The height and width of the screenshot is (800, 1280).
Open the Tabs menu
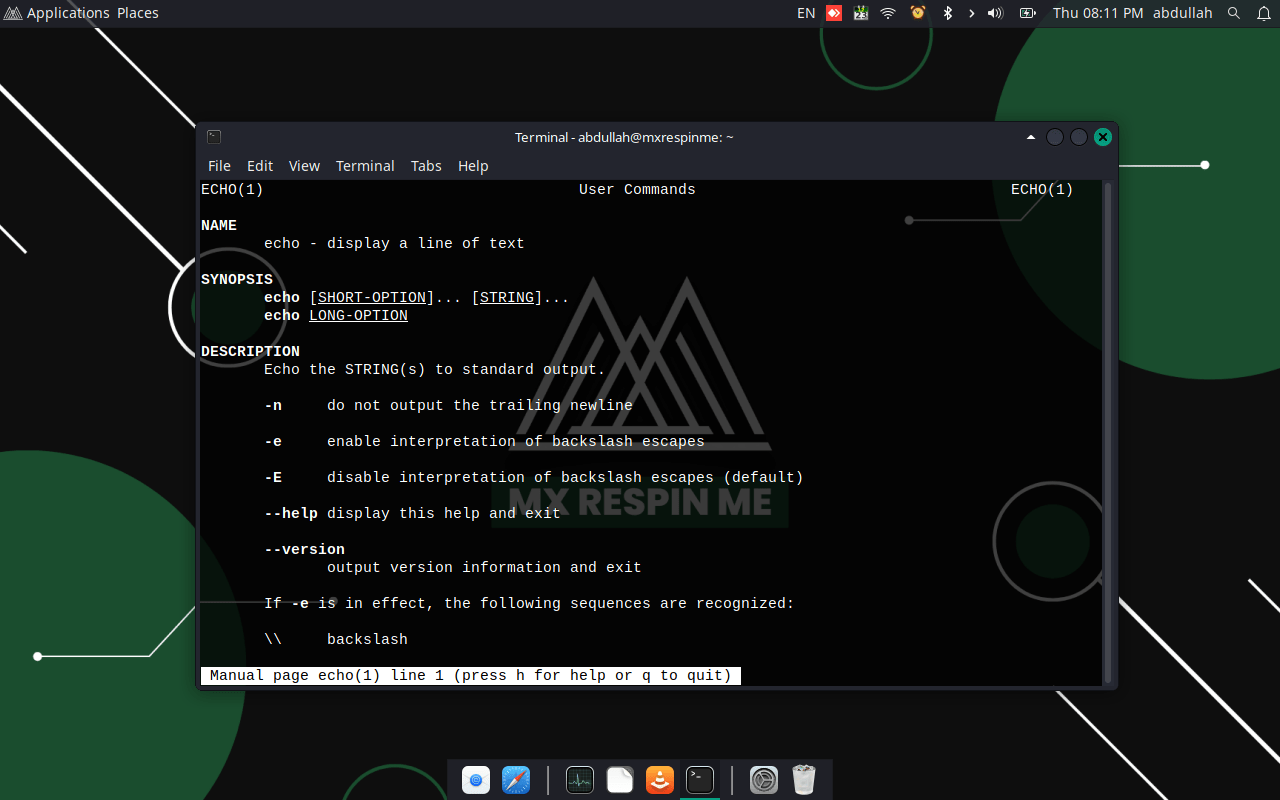(426, 166)
